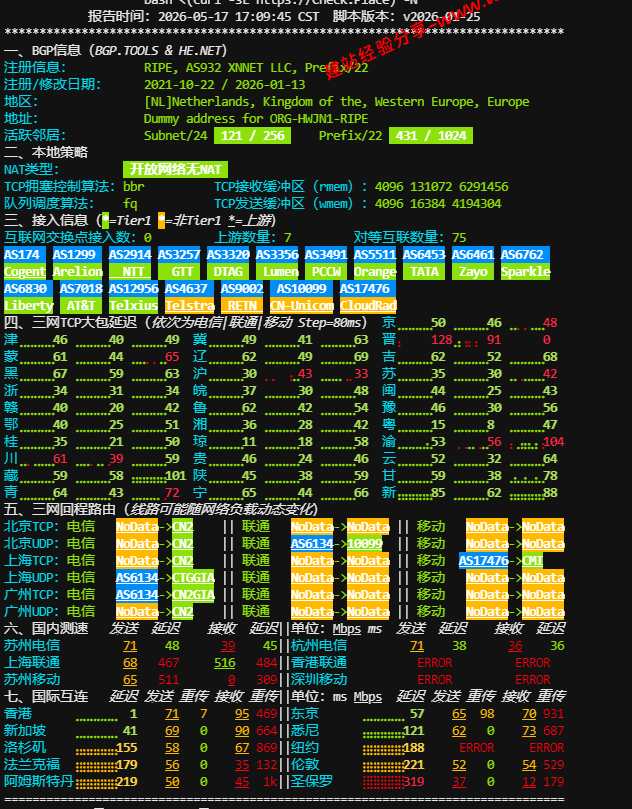Click the Sao Paulo latency bar 319
This screenshot has width=632, height=809.
[x=393, y=782]
